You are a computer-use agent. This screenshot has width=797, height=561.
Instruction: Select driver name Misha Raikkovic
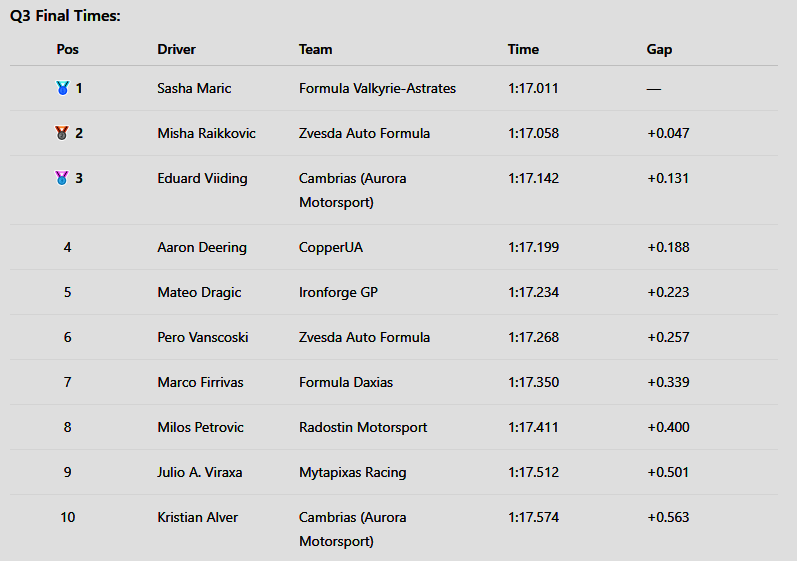pos(206,133)
